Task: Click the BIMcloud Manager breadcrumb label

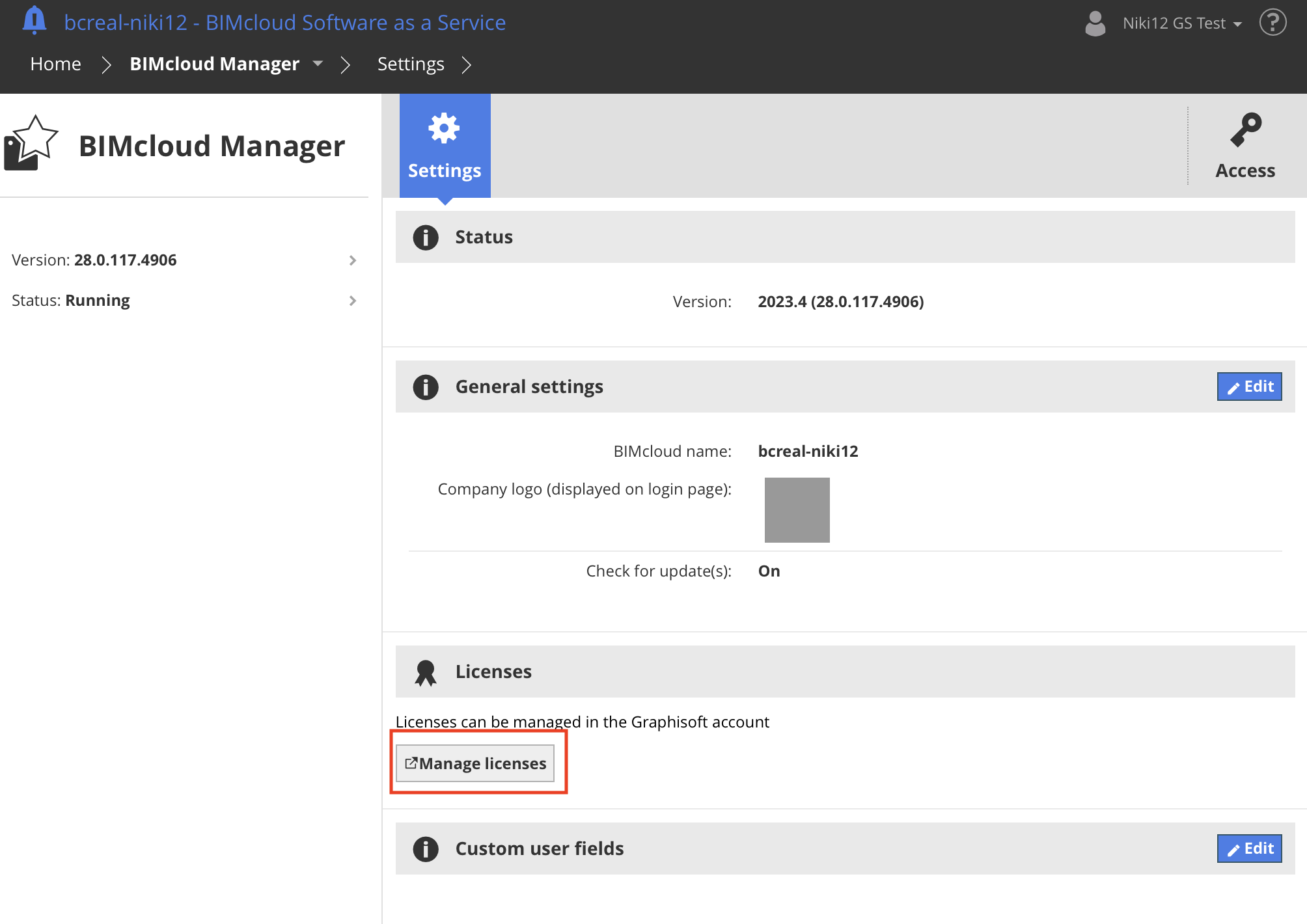Action: tap(214, 64)
